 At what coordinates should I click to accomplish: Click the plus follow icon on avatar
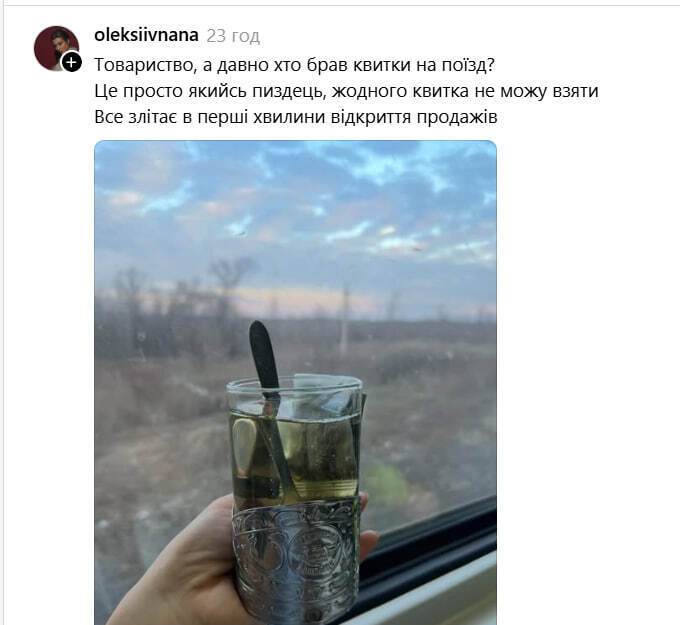[x=72, y=62]
